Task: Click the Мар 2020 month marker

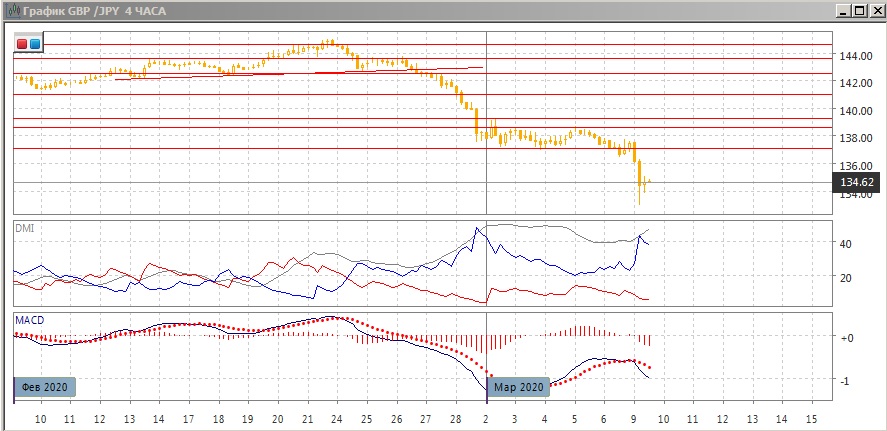Action: [x=519, y=387]
